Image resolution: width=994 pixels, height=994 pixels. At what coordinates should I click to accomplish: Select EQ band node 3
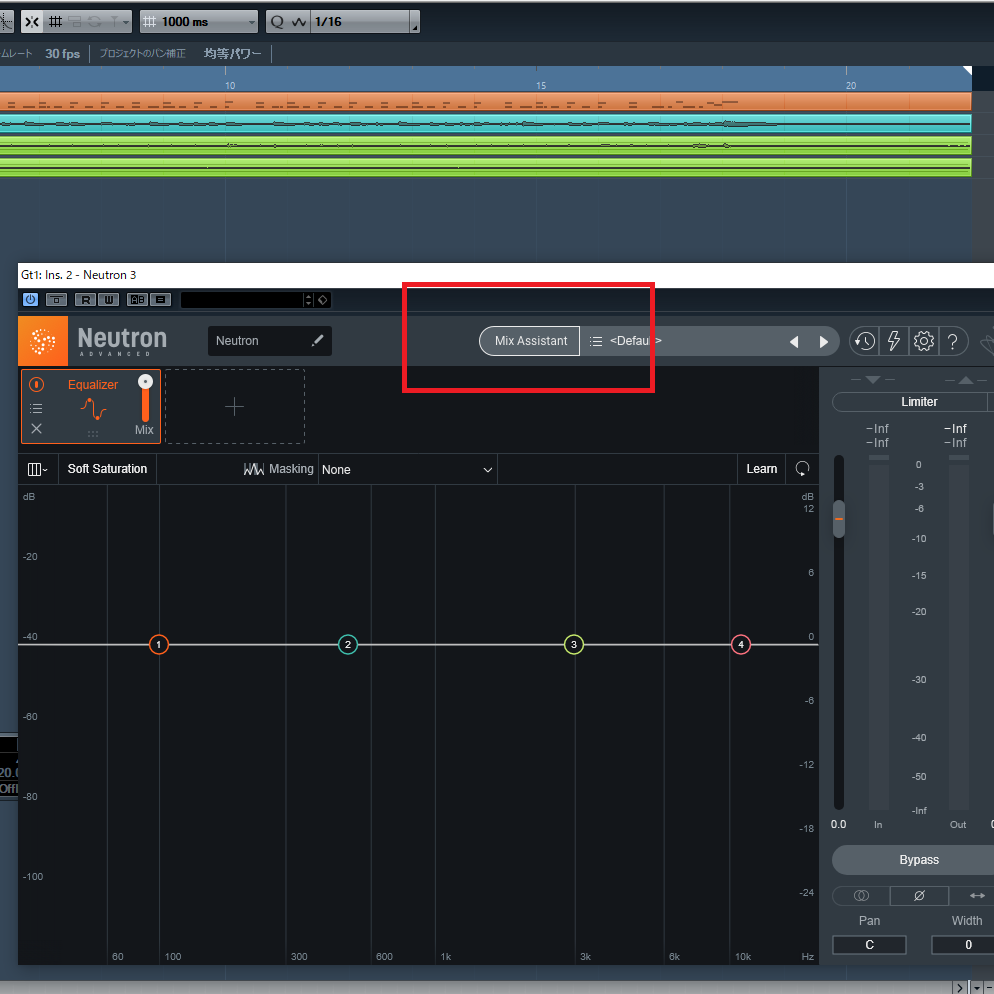(x=574, y=645)
